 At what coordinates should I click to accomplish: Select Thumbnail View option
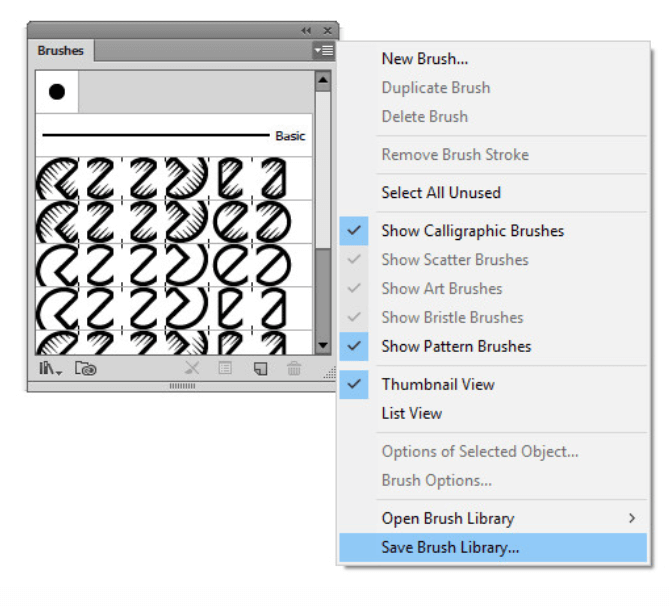493,384
